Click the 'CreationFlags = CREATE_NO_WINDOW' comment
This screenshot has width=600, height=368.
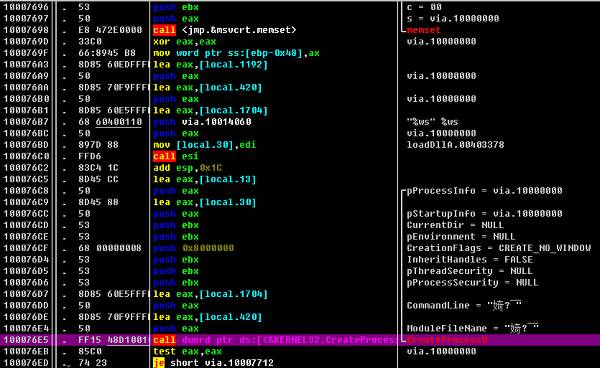[x=499, y=248]
